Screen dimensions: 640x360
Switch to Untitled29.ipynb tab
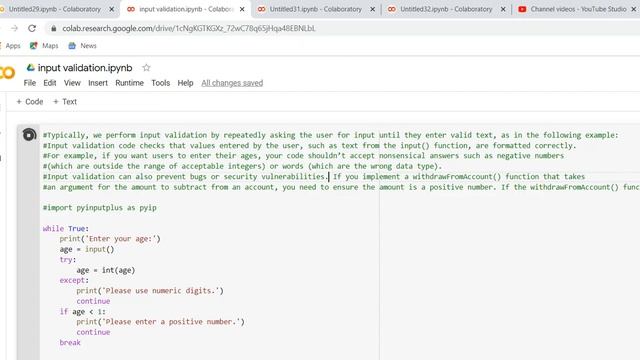coord(55,9)
